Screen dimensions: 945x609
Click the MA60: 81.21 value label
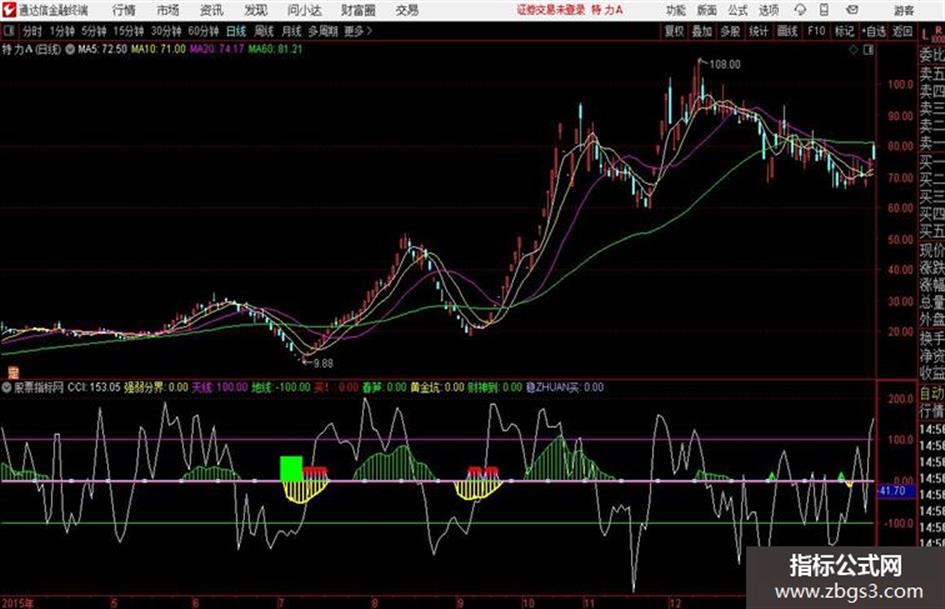(x=275, y=49)
